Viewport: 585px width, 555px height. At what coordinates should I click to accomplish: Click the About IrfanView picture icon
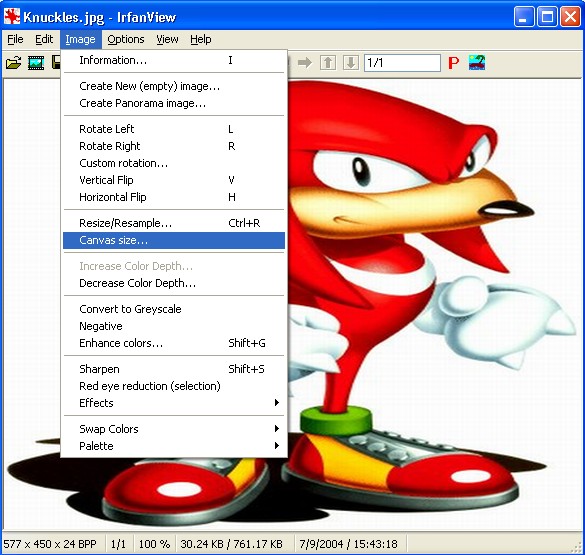pyautogui.click(x=477, y=62)
